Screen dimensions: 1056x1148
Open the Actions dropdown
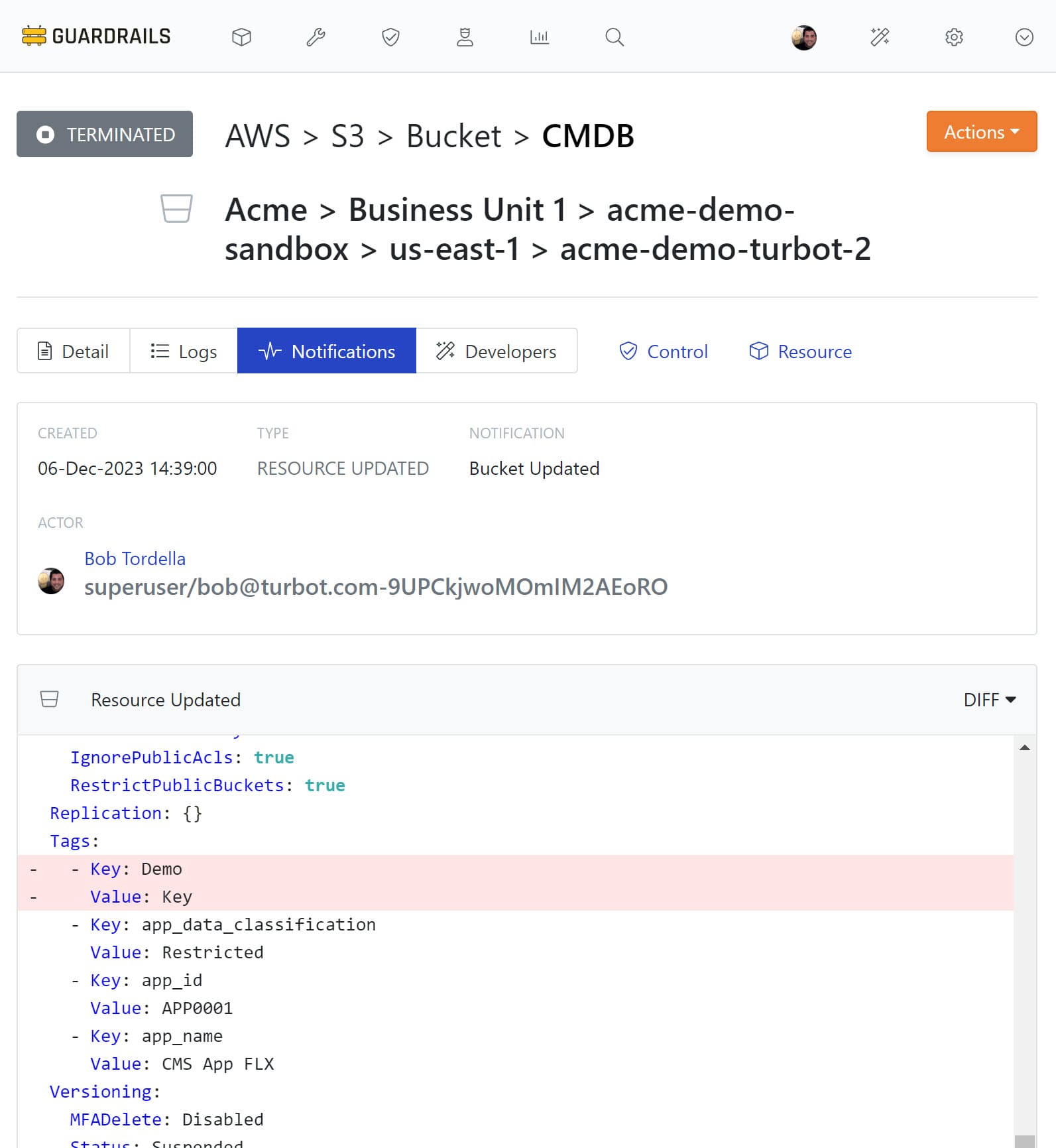tap(981, 132)
